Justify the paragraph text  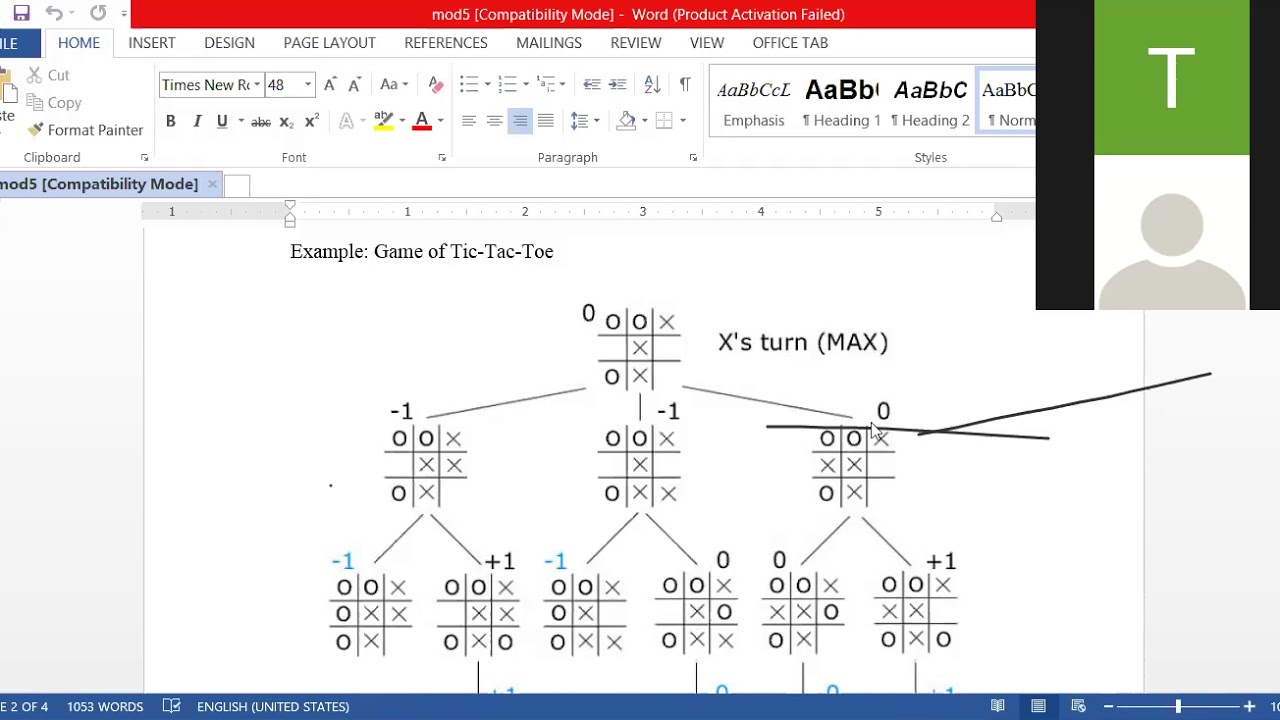point(546,121)
